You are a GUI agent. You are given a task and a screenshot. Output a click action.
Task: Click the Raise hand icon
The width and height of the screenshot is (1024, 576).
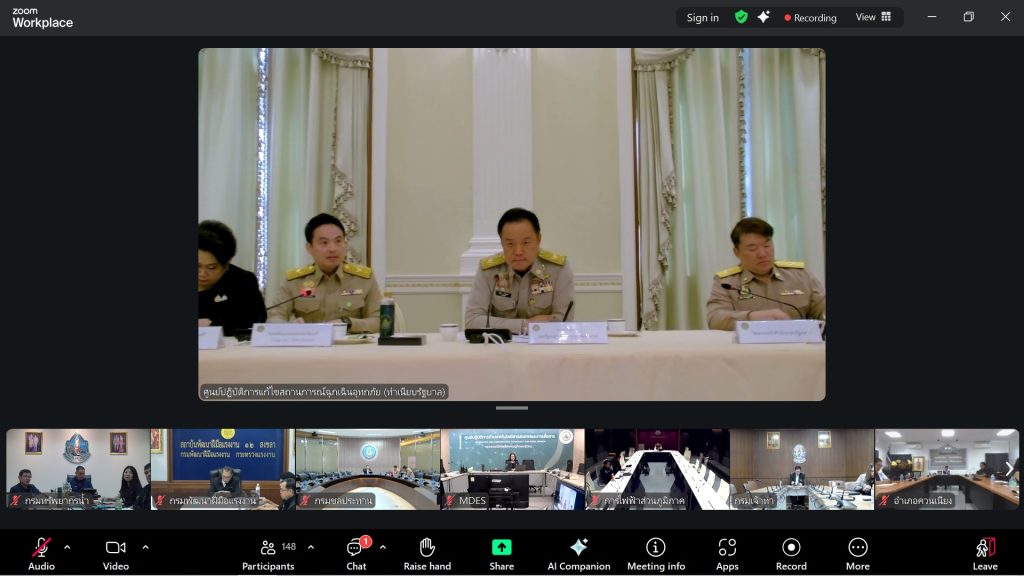click(427, 553)
